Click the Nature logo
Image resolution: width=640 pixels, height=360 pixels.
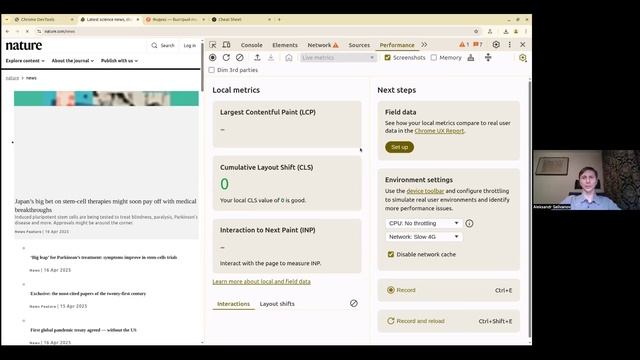pyautogui.click(x=24, y=45)
